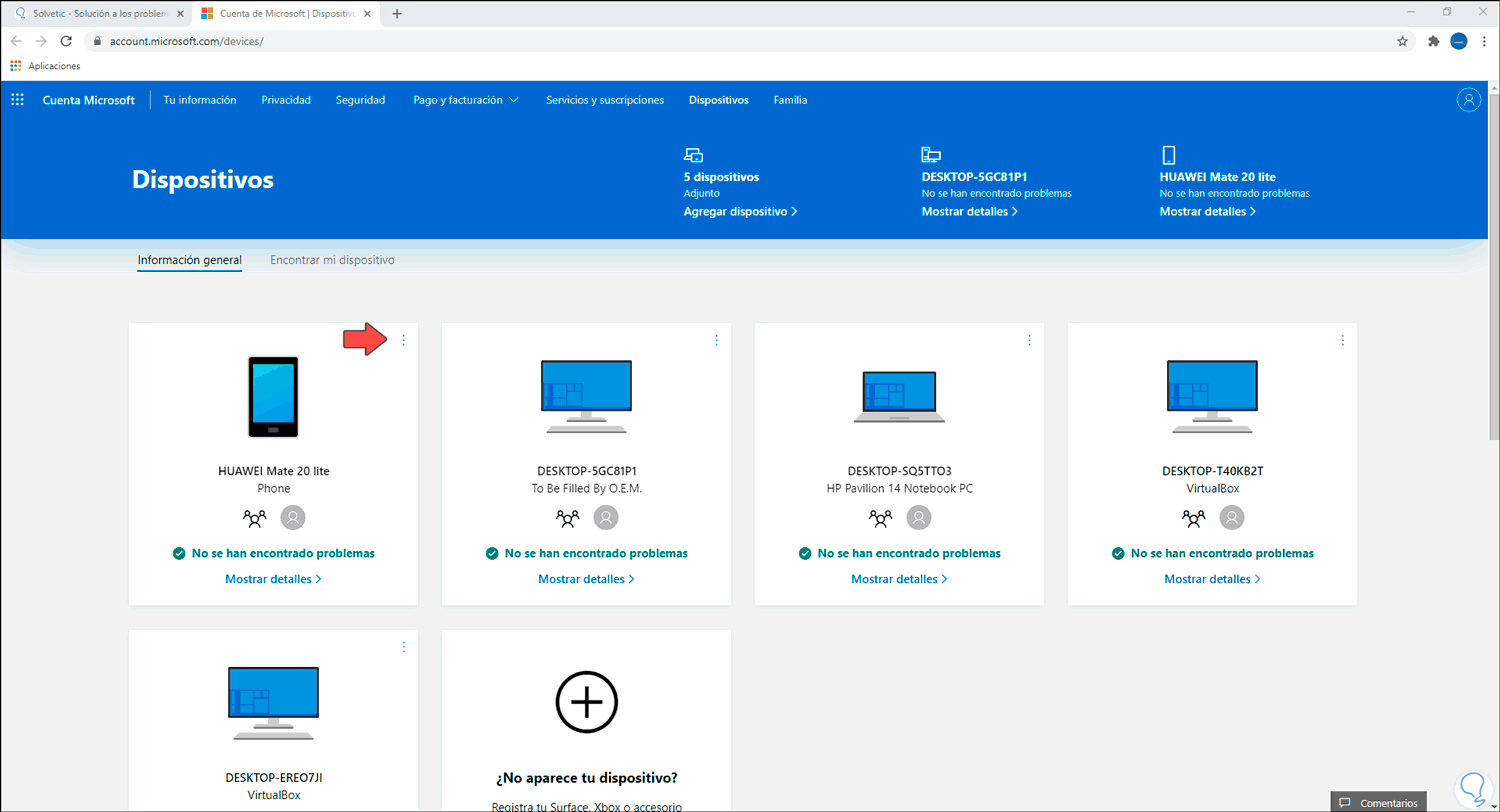Click the account profile avatar in header
Screen dimensions: 1500x812
(1468, 100)
